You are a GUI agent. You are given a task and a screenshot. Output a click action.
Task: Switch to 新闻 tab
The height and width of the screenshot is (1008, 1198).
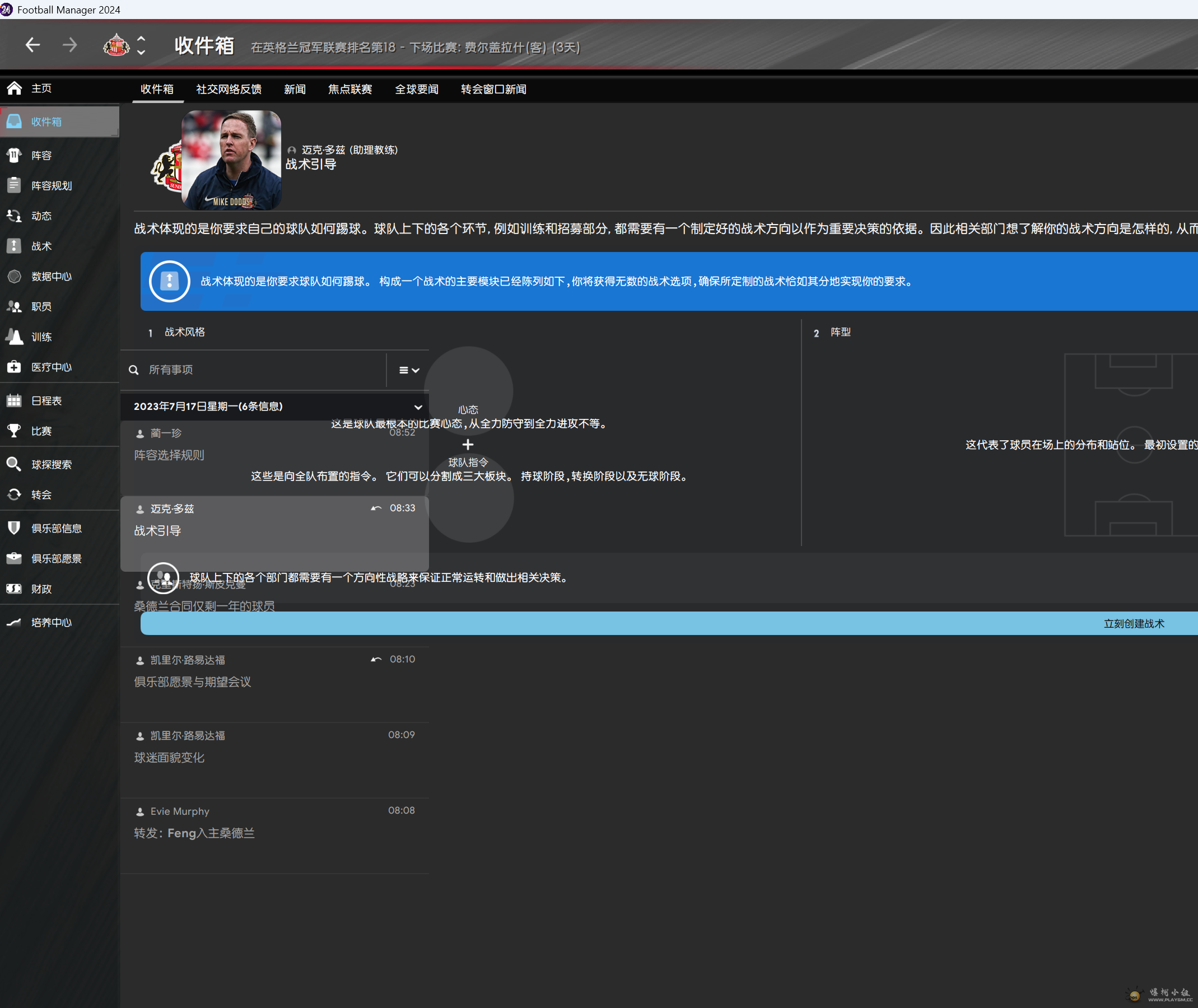pyautogui.click(x=295, y=89)
